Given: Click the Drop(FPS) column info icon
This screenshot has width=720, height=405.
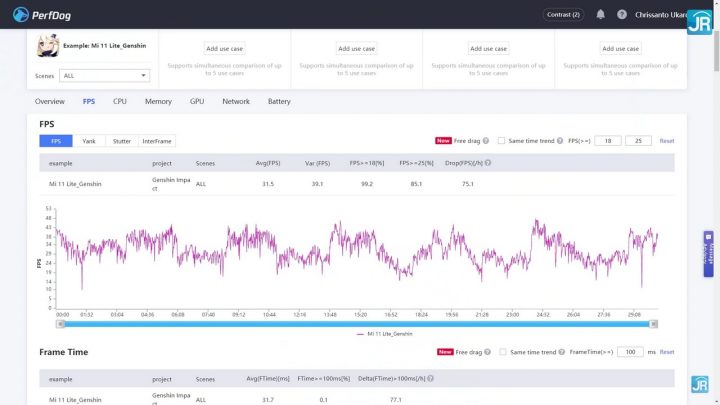Looking at the screenshot, I should (488, 163).
